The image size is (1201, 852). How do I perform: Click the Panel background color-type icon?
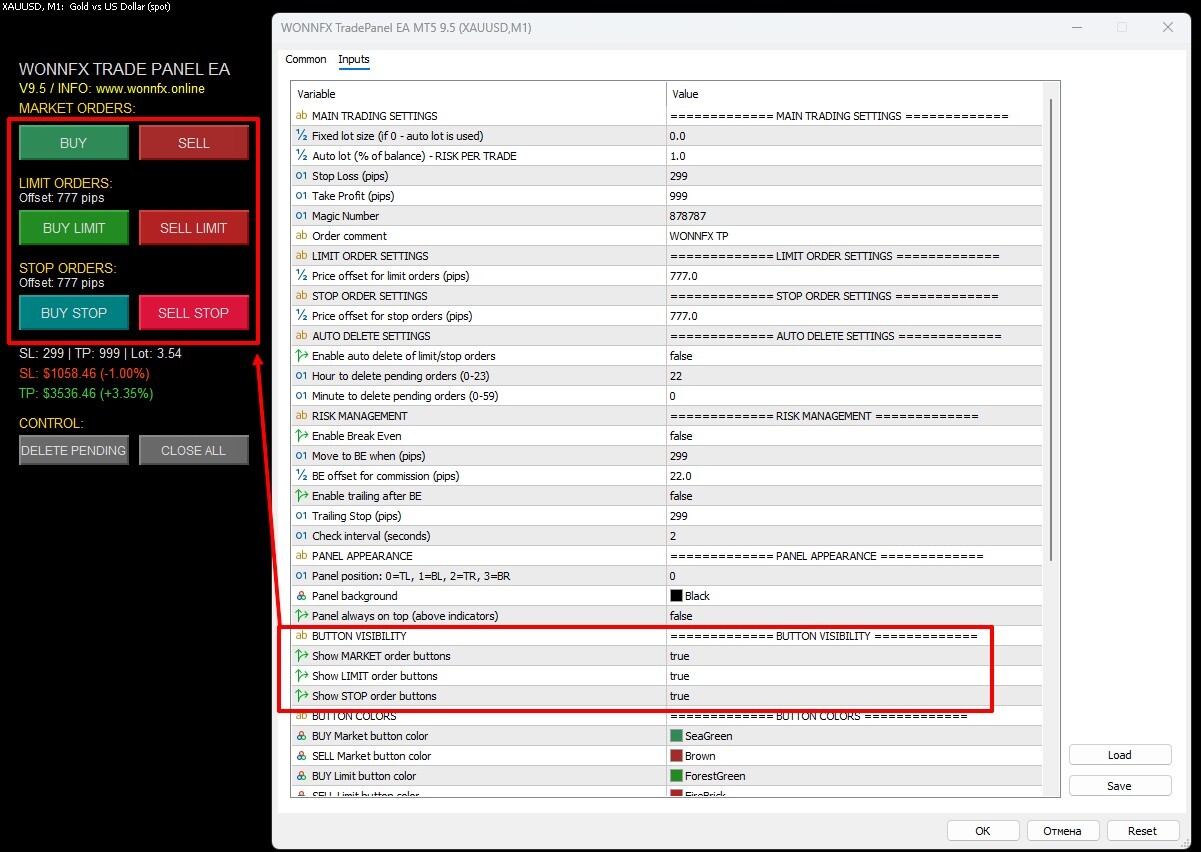[301, 596]
